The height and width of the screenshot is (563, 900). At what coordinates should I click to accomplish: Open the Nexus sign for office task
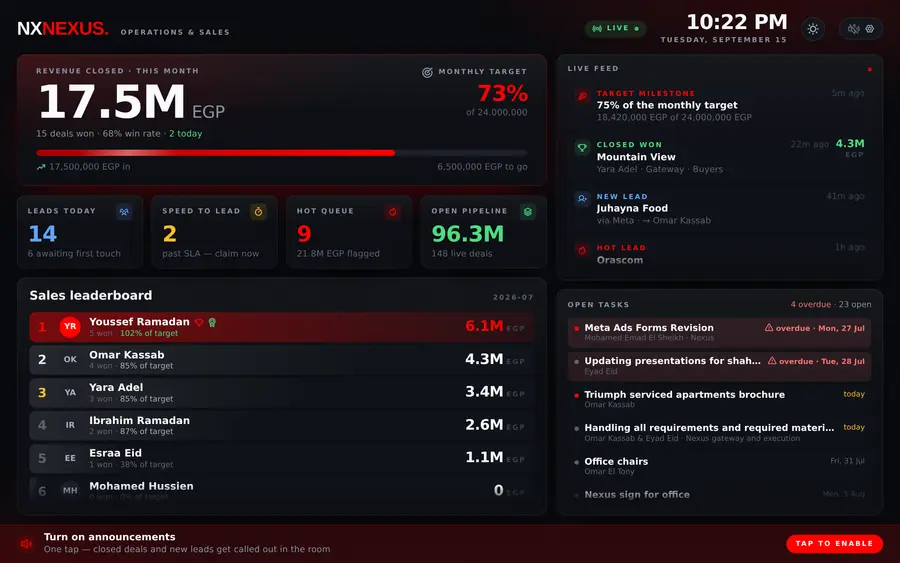coord(719,495)
